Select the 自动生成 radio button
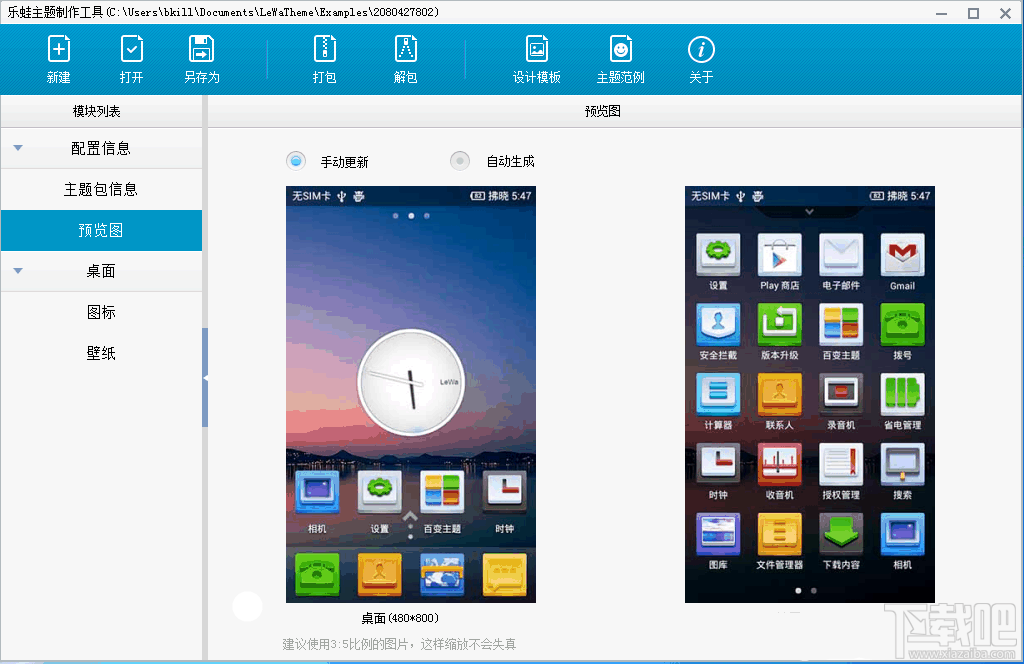Screen dimensions: 1024x664 pyautogui.click(x=460, y=161)
